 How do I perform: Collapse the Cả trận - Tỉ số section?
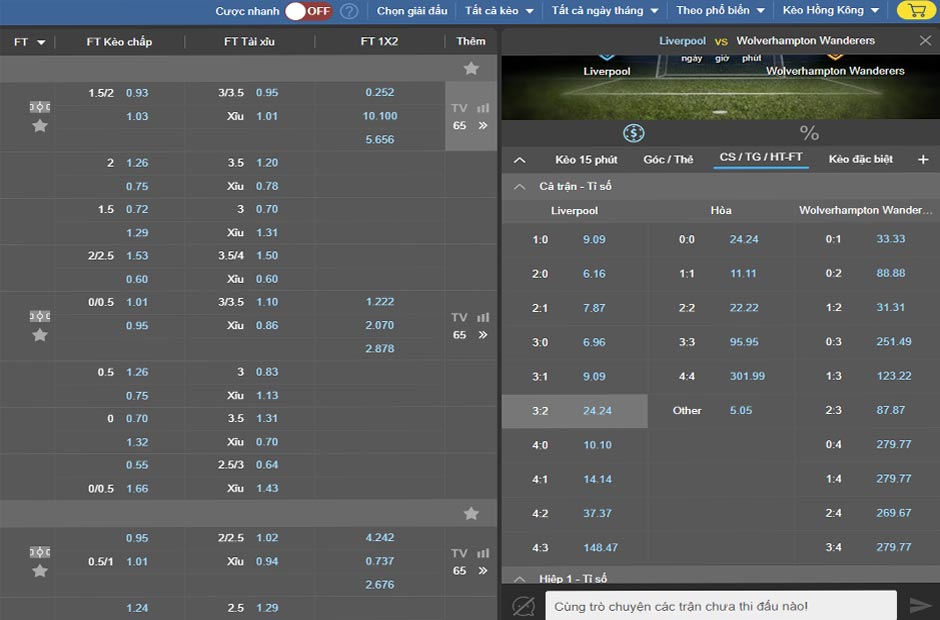pos(520,187)
